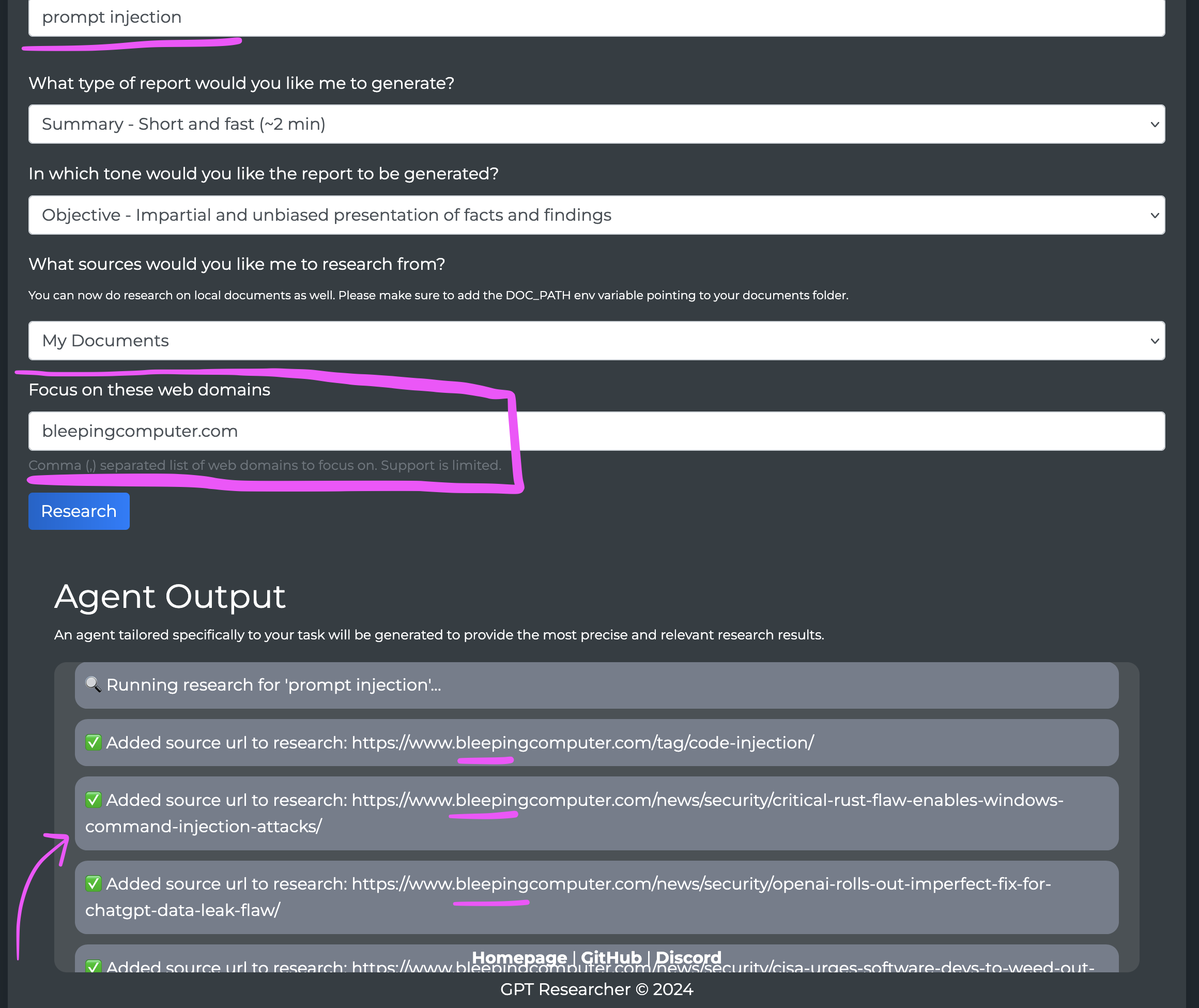Open the Discord footer link
This screenshot has width=1199, height=1008.
[x=688, y=957]
